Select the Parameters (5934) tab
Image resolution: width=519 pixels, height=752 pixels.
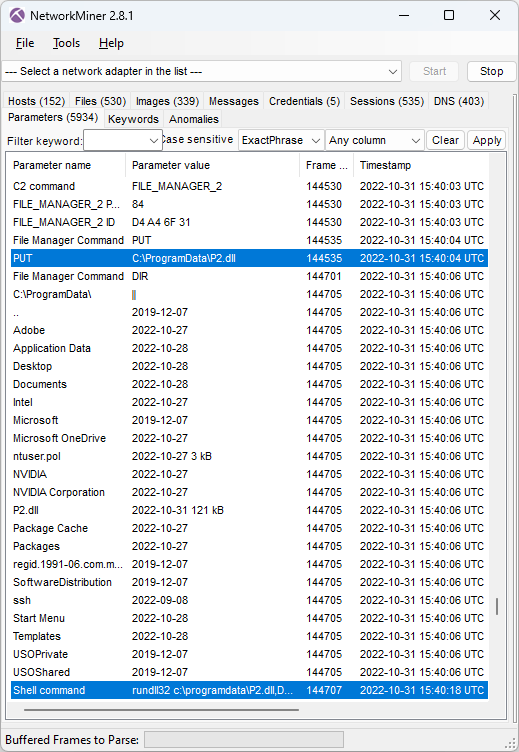[x=53, y=118]
